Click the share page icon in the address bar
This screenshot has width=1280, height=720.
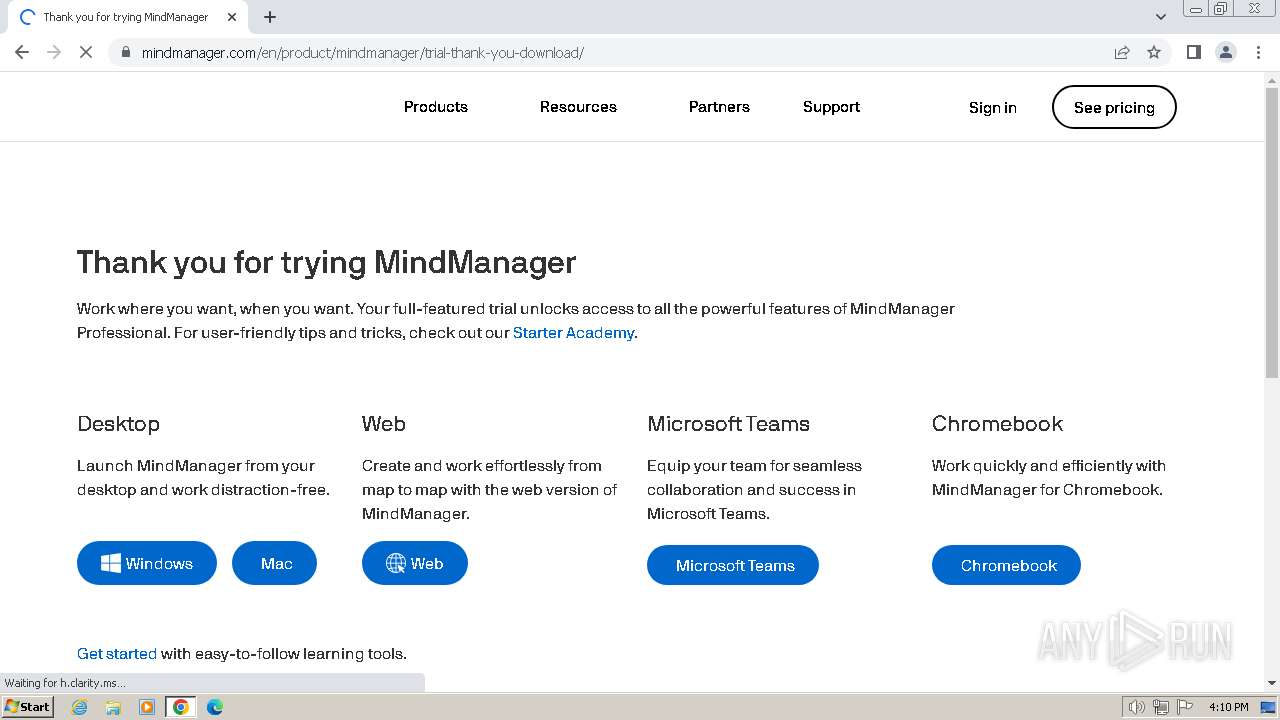(1122, 52)
